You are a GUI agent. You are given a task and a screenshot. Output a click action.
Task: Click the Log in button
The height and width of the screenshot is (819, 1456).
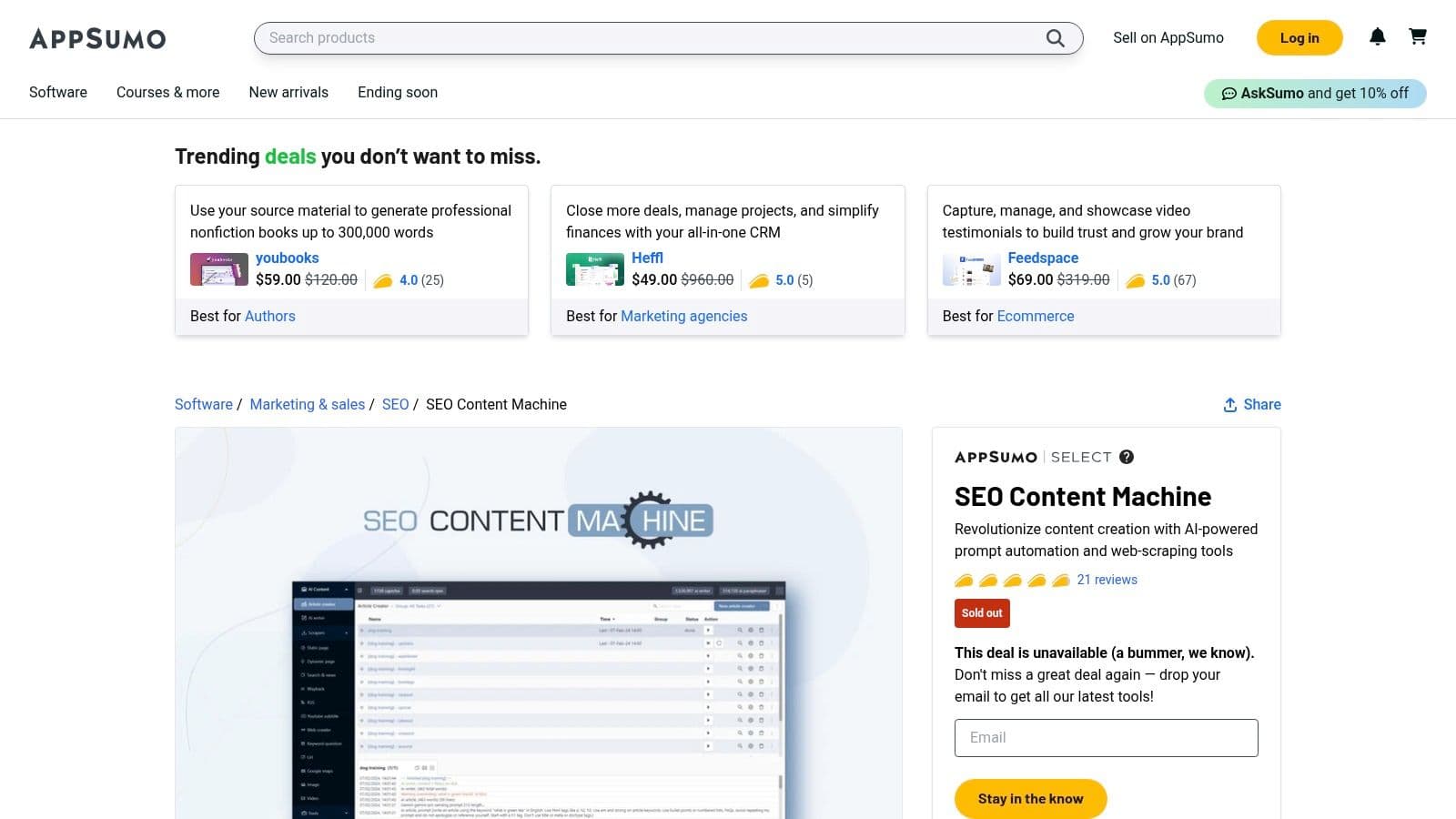click(1299, 37)
